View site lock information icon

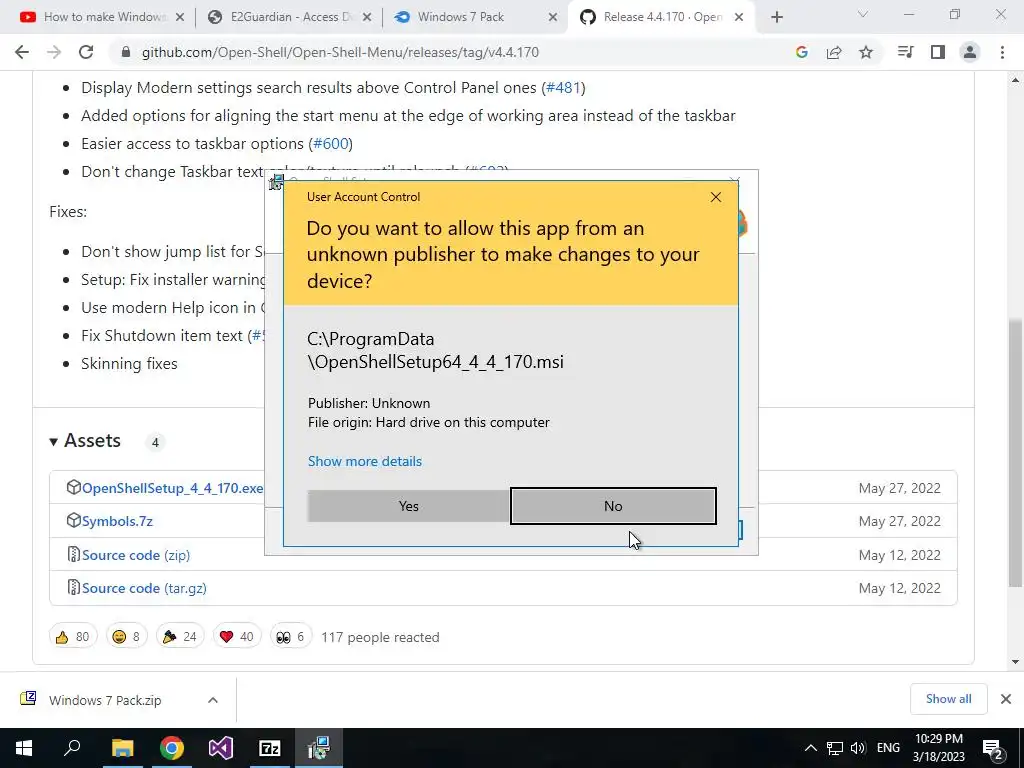click(126, 52)
